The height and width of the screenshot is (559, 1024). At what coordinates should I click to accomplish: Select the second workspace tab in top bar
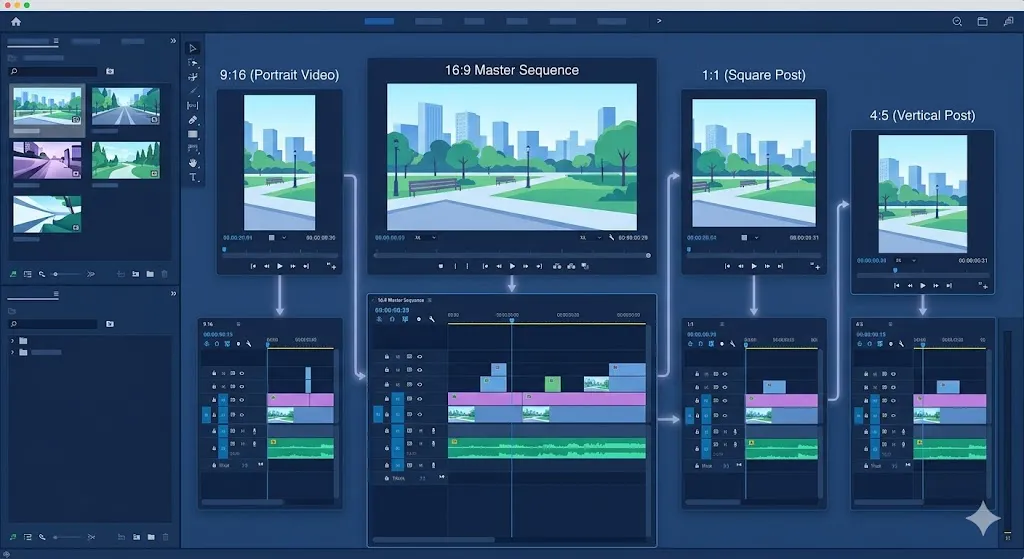pos(428,22)
